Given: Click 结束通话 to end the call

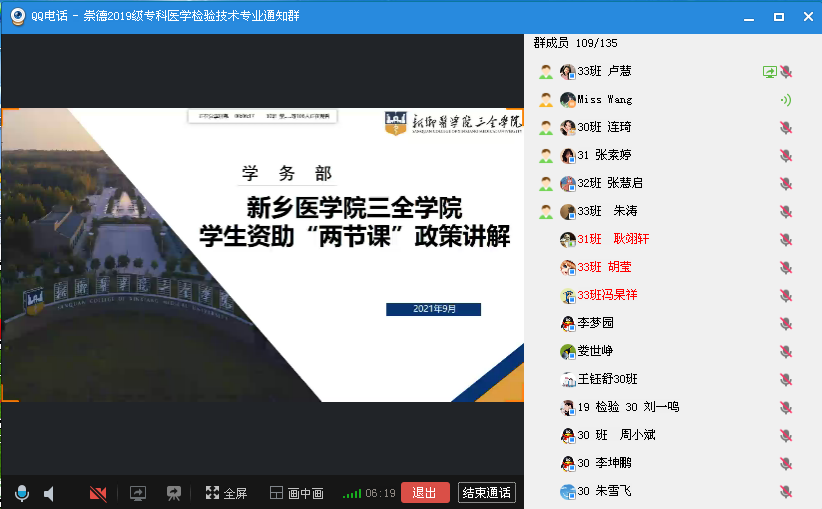Looking at the screenshot, I should click(486, 492).
